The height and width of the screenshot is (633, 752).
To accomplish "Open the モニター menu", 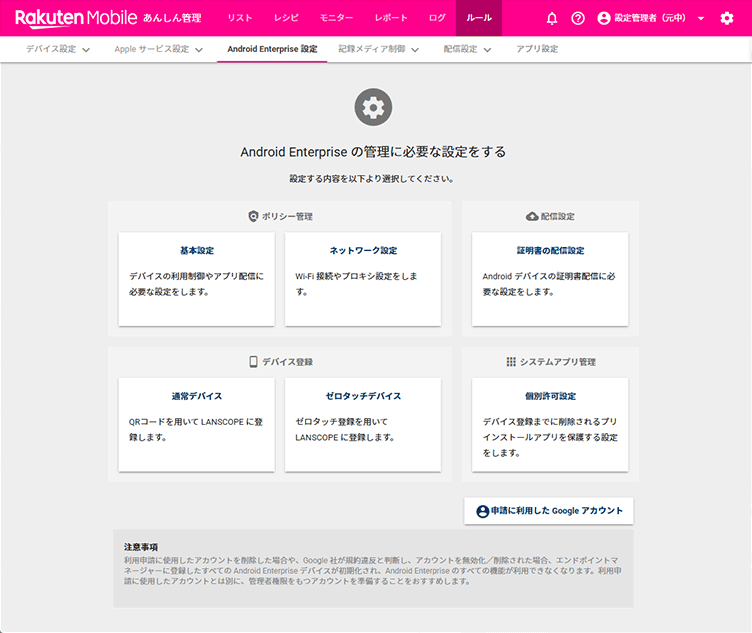I will (x=336, y=18).
